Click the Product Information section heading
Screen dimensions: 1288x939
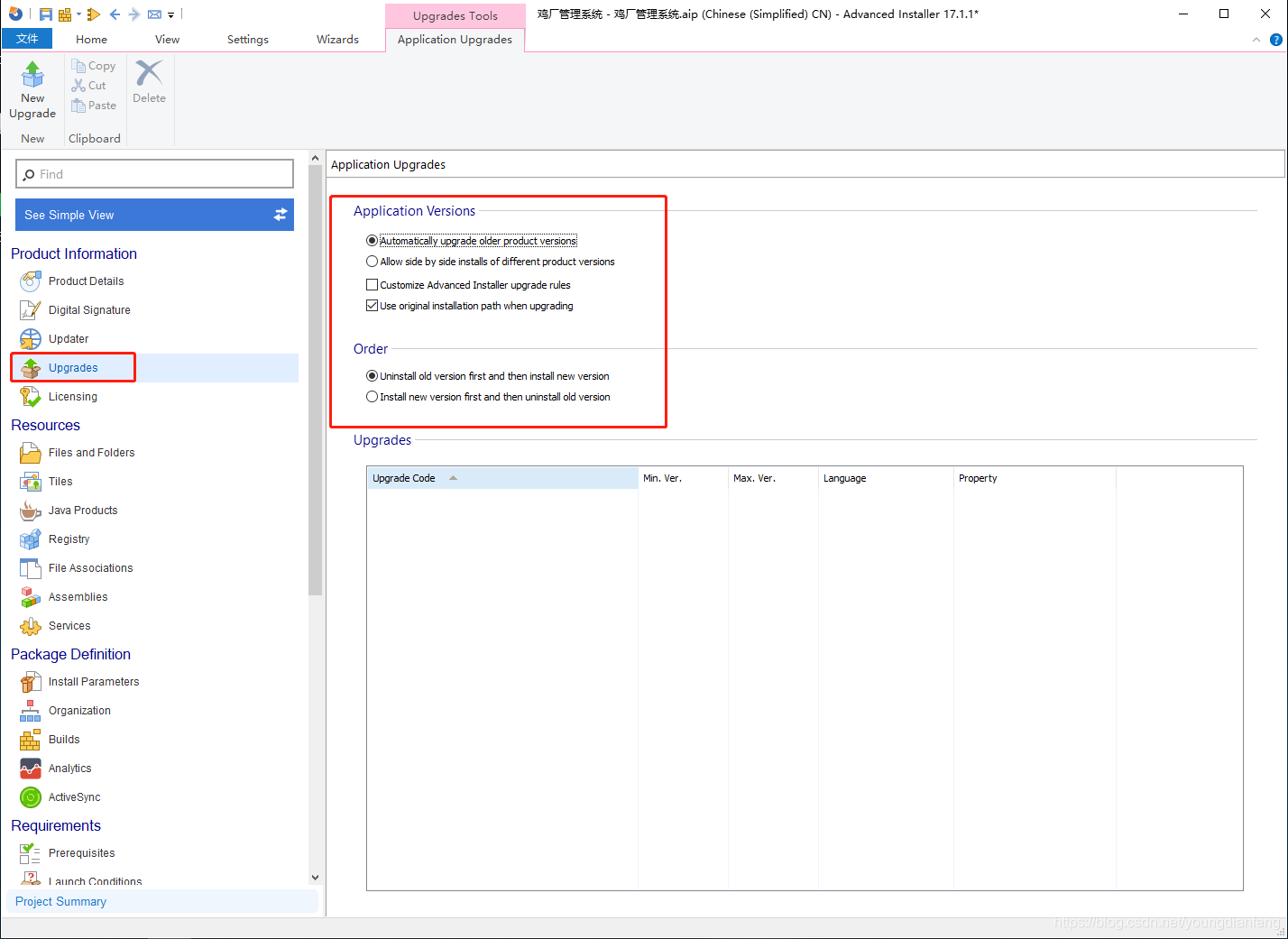[x=74, y=253]
